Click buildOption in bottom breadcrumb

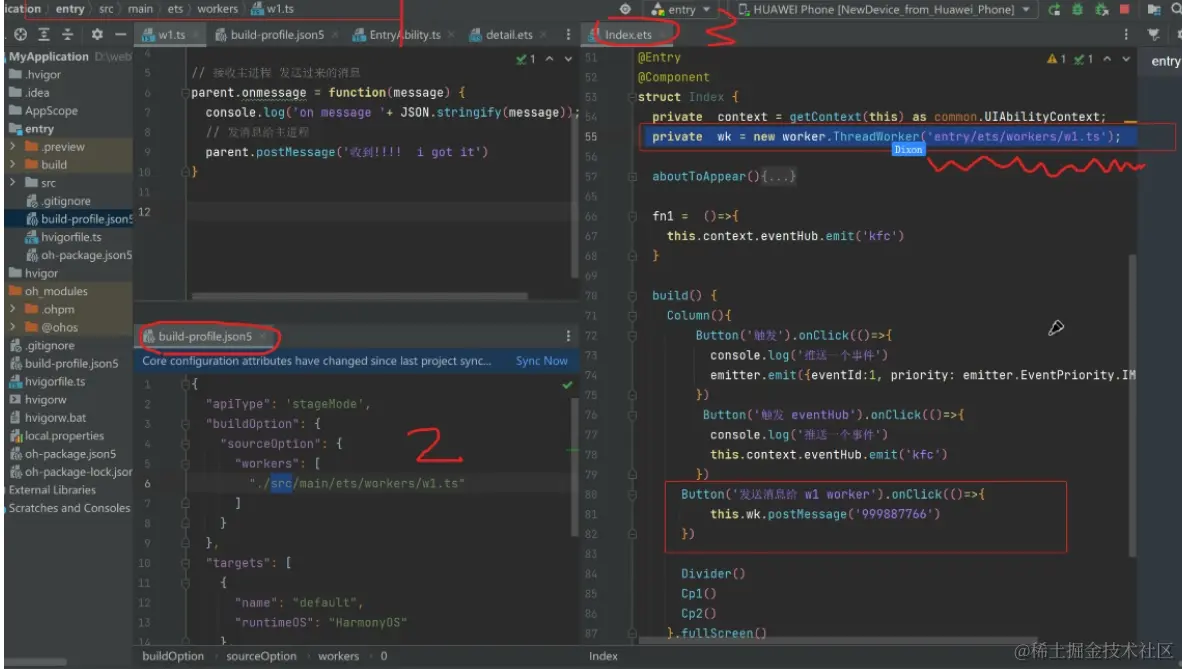click(x=173, y=656)
